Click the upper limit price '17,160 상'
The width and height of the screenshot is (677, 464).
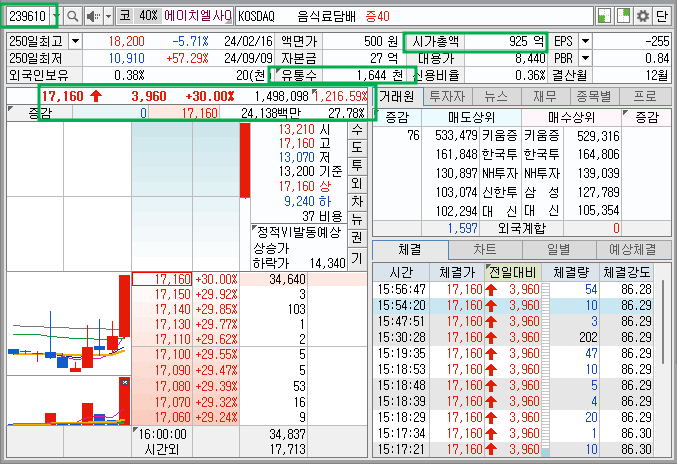[304, 186]
